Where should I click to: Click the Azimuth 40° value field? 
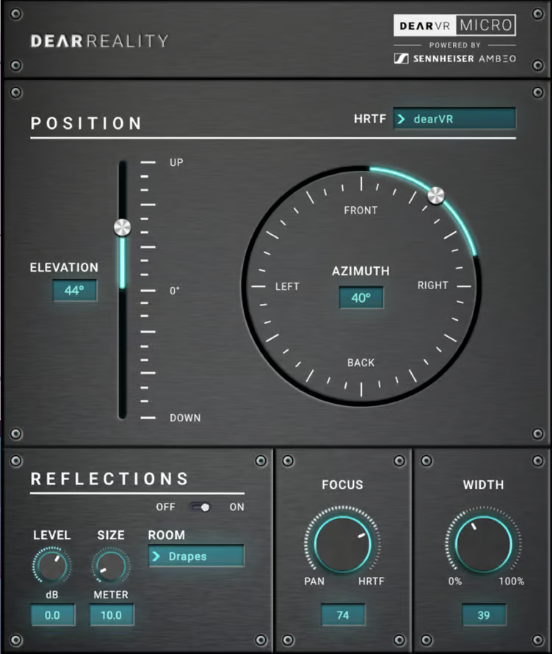point(361,298)
